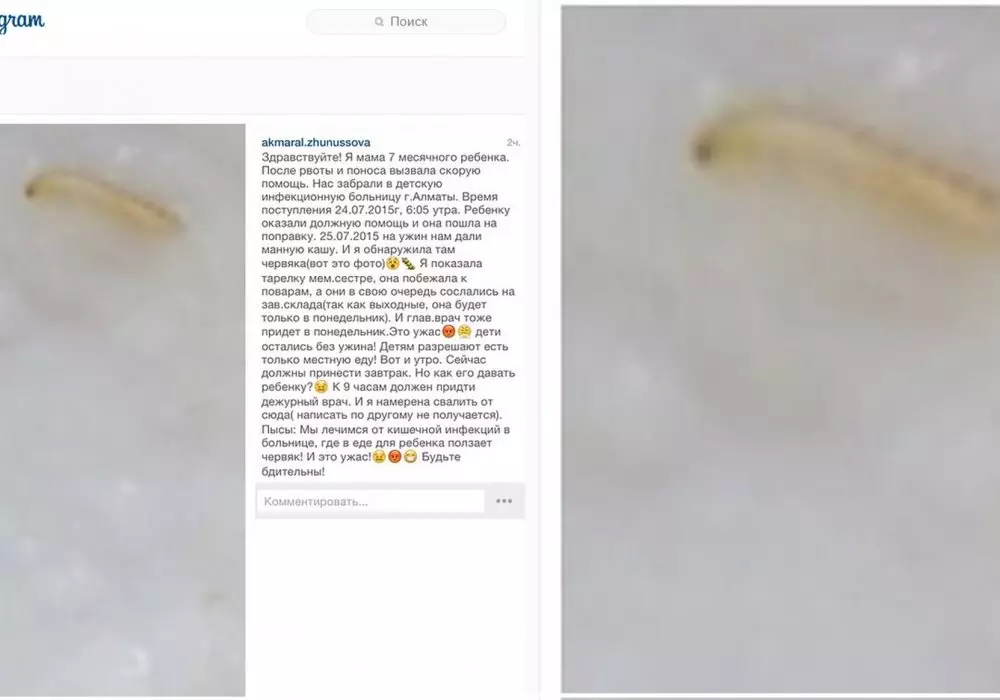This screenshot has height=700, width=1000.
Task: Open the three-dots post options menu
Action: 504,501
